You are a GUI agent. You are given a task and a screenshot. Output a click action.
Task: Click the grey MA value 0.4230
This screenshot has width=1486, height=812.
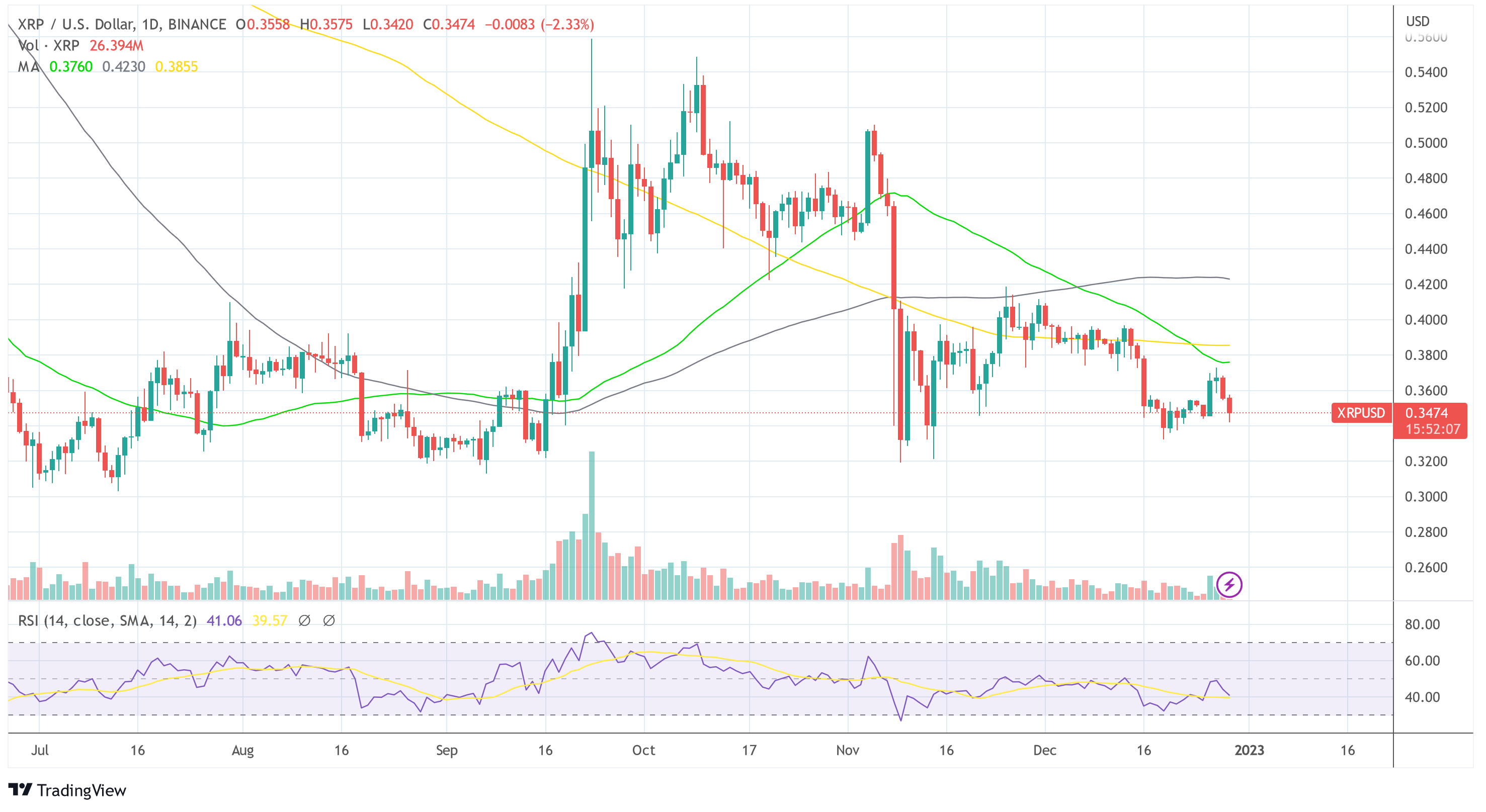click(x=123, y=67)
